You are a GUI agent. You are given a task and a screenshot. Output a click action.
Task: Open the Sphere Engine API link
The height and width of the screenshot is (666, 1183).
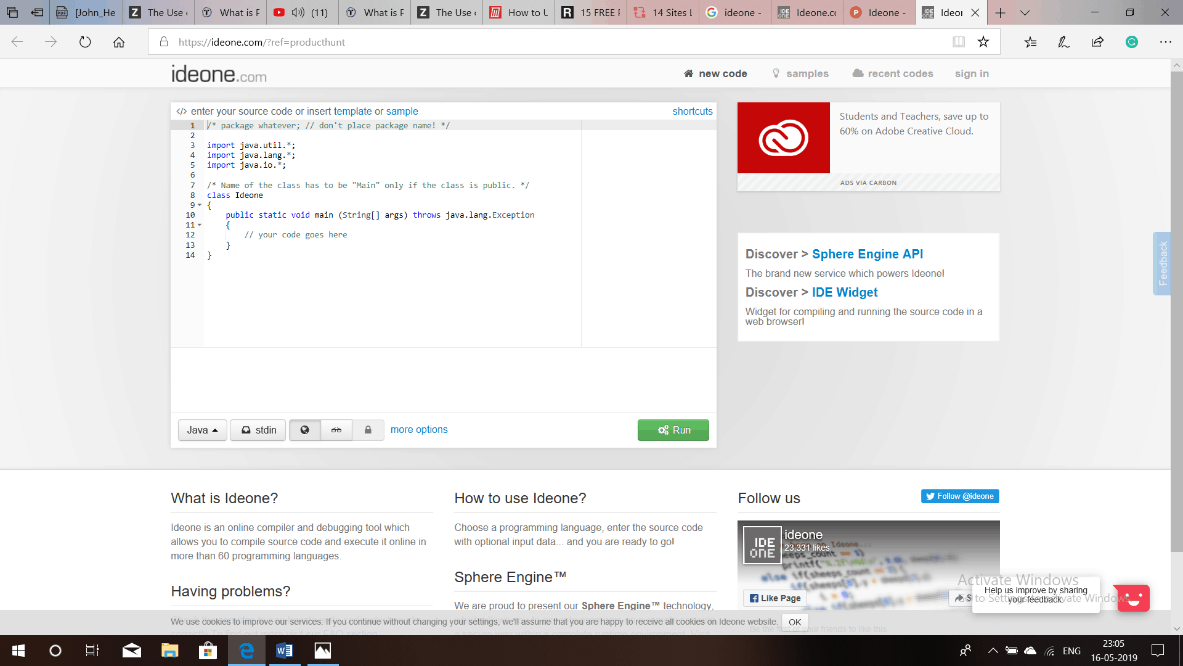867,254
